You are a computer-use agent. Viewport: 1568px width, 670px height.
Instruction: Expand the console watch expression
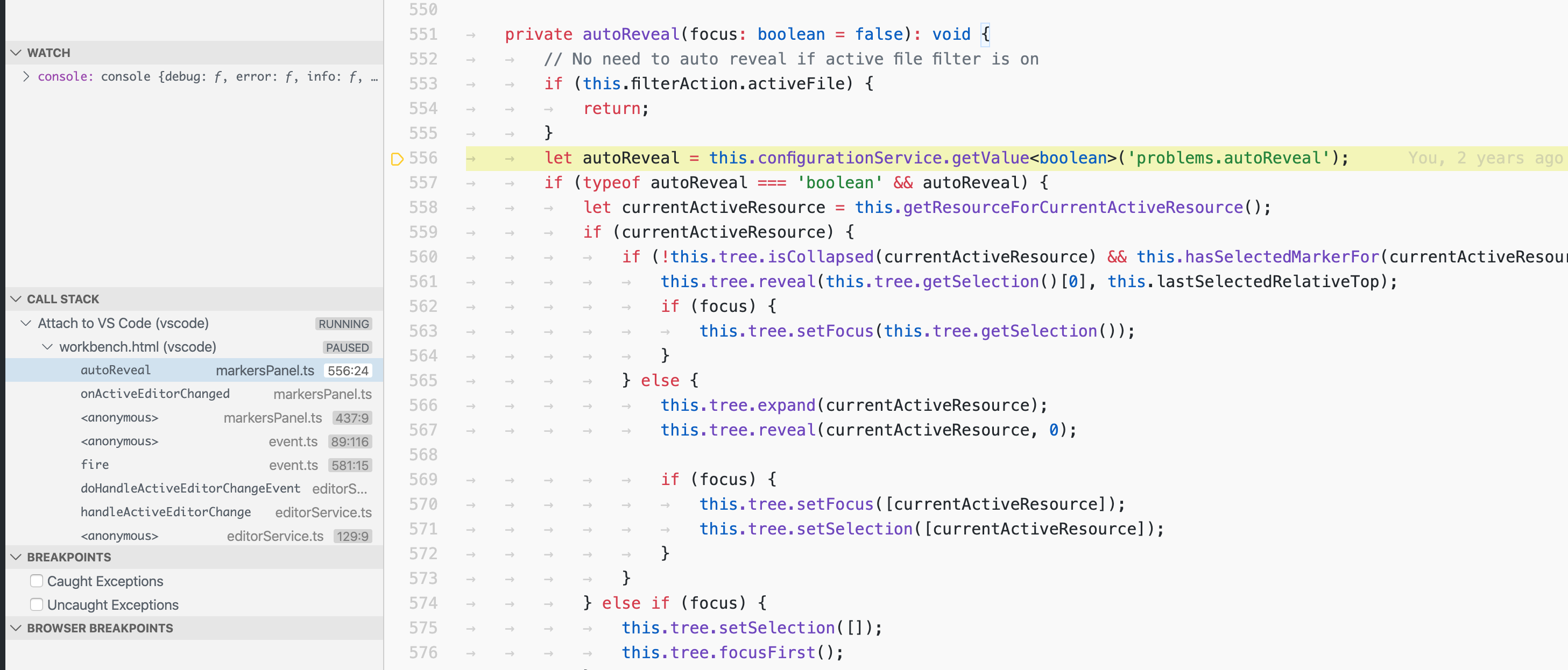coord(26,76)
